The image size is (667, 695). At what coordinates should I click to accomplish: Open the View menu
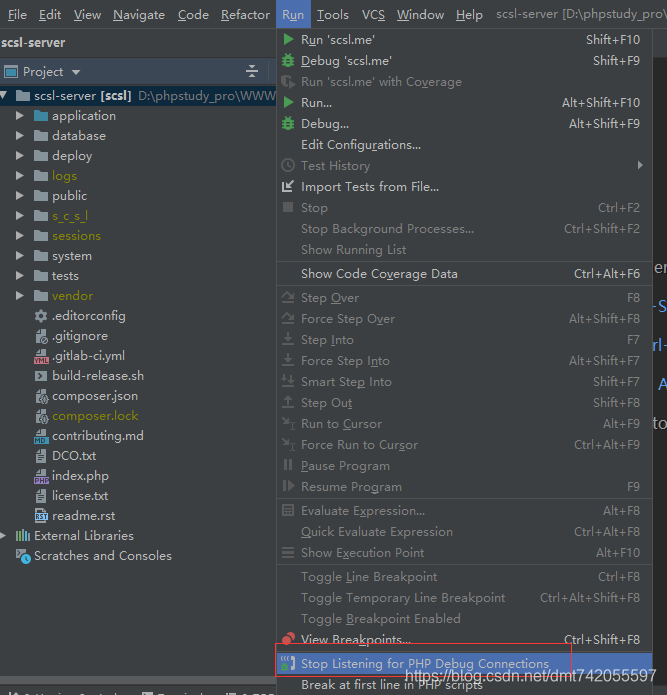pyautogui.click(x=87, y=15)
